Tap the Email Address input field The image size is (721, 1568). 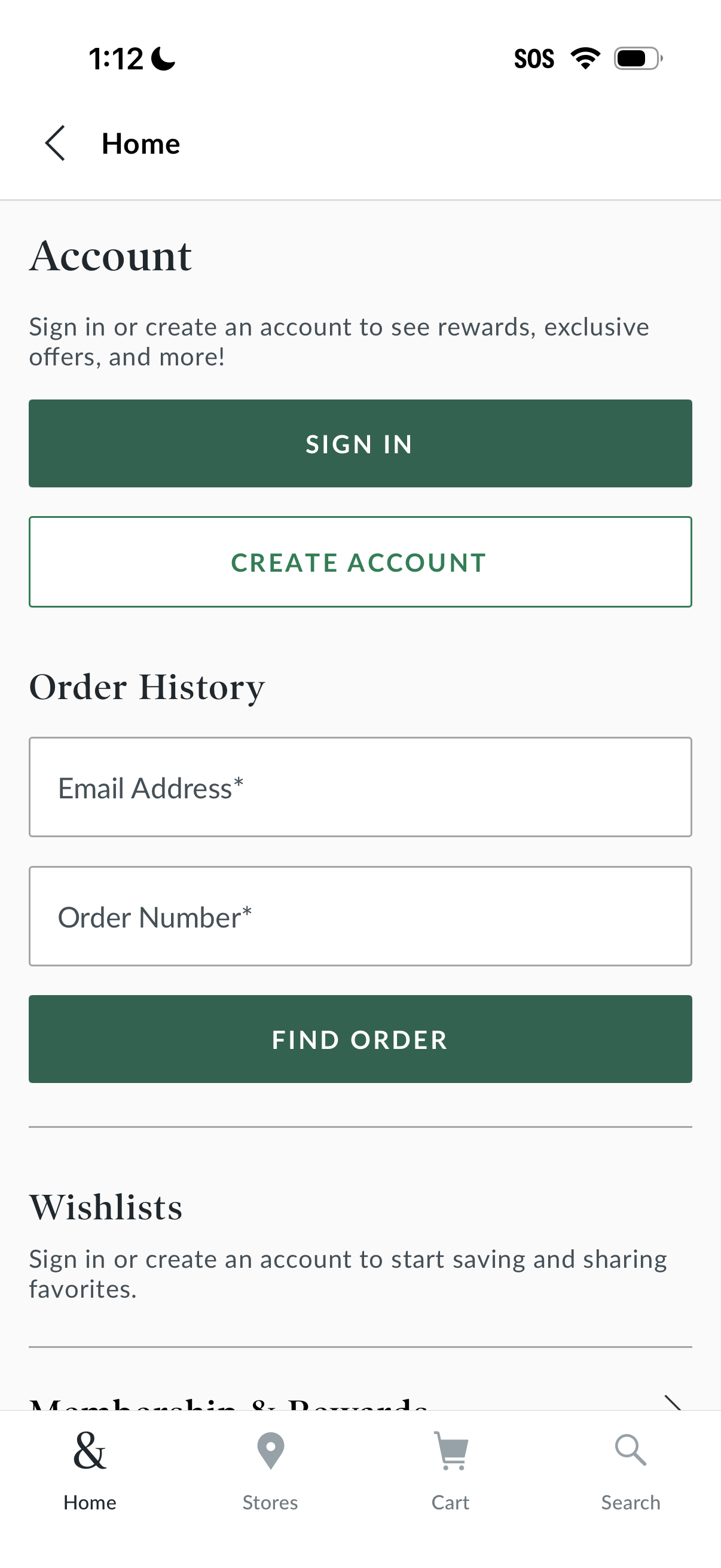(360, 786)
